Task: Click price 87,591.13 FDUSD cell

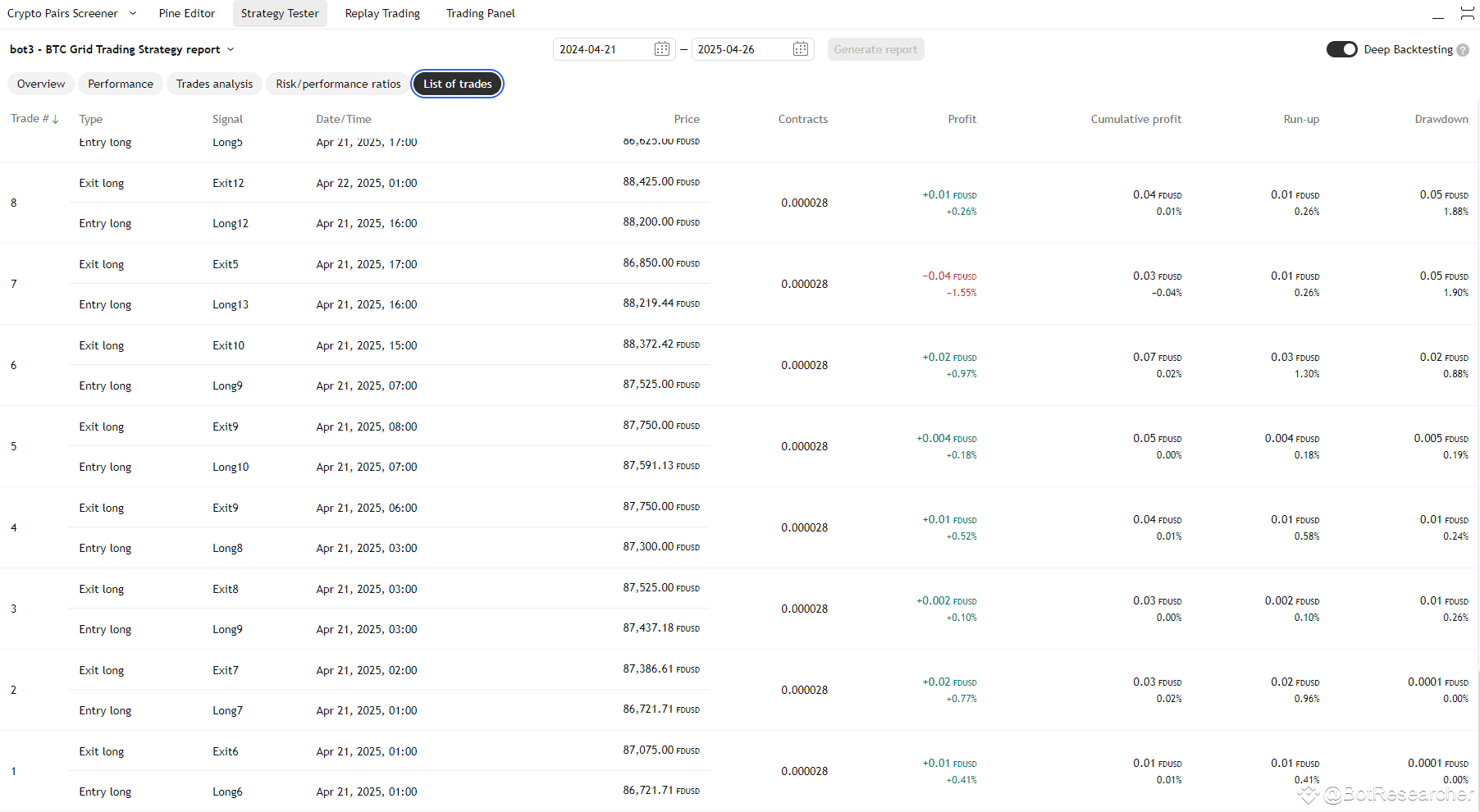Action: 661,466
